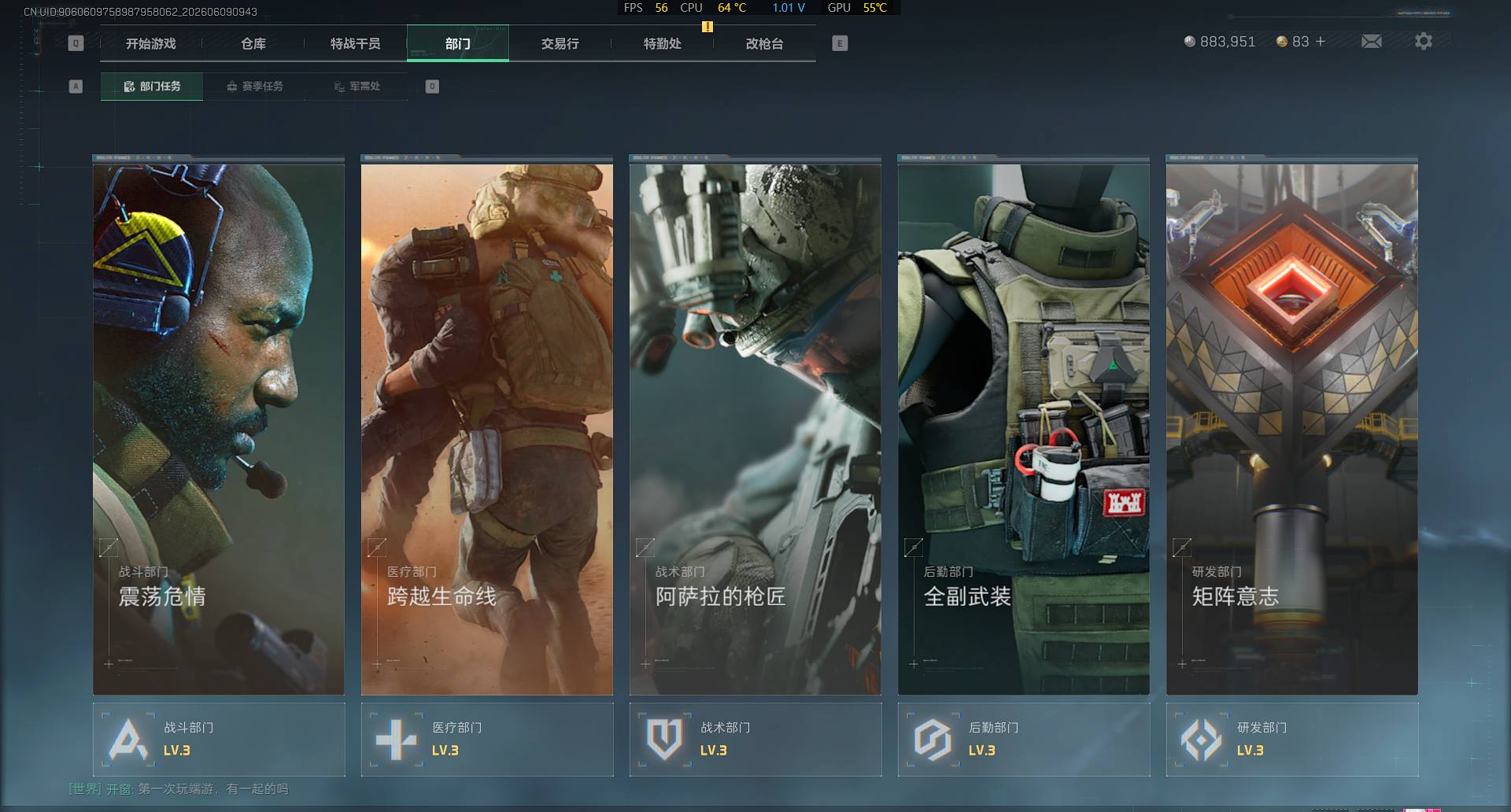The image size is (1511, 812).
Task: Click the Q key previous-tab icon
Action: [x=76, y=43]
